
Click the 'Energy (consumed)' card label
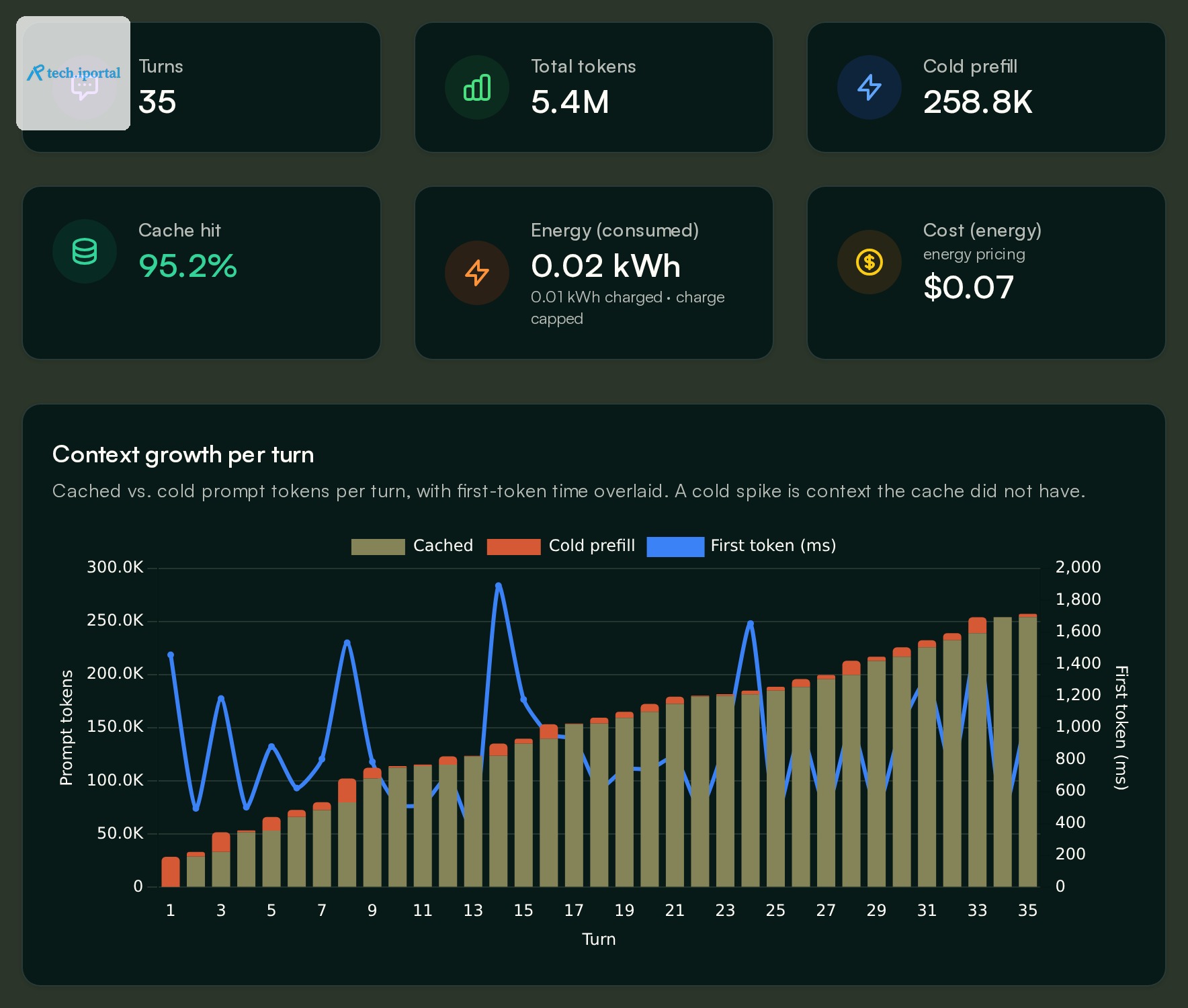coord(615,230)
